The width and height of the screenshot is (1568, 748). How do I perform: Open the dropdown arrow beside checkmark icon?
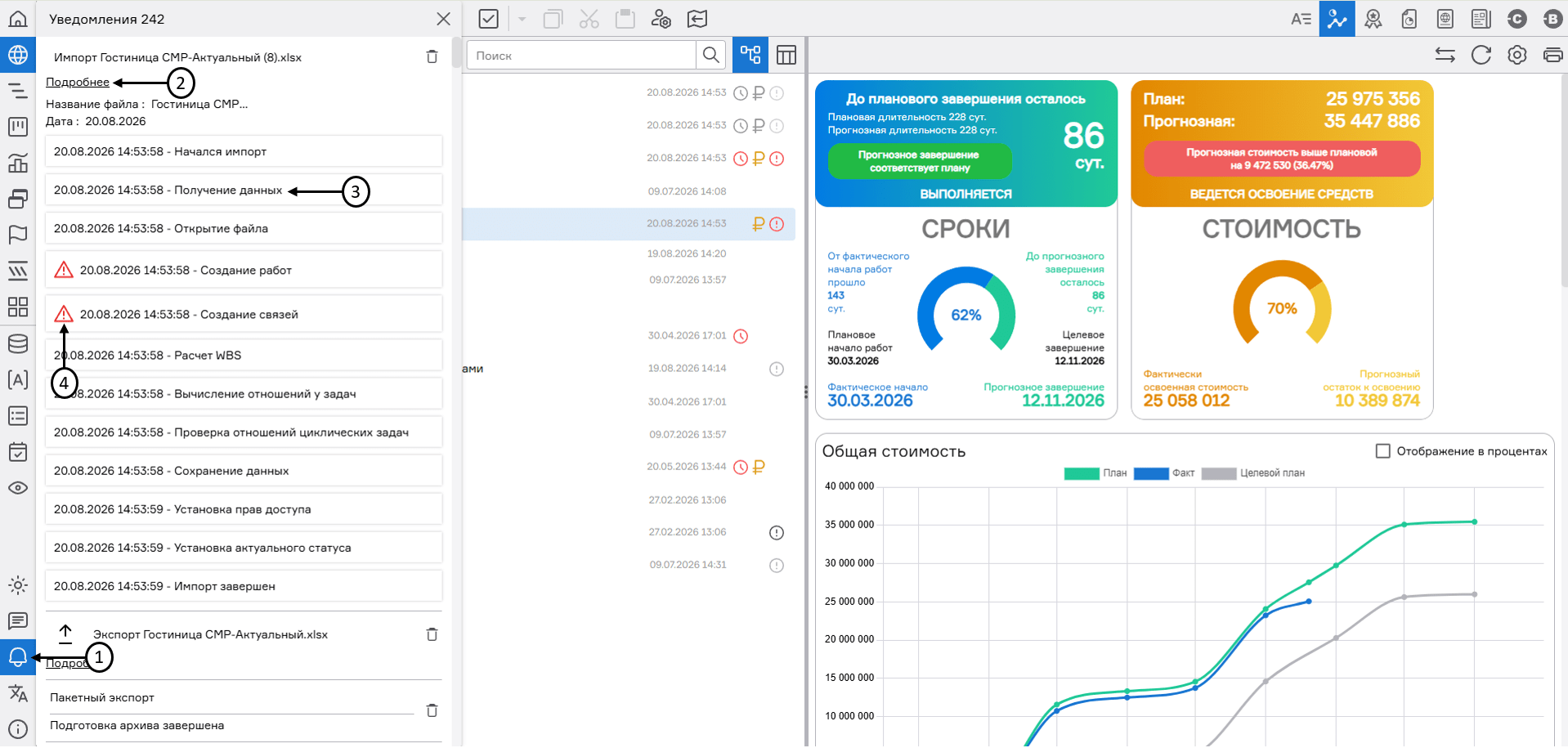click(522, 19)
